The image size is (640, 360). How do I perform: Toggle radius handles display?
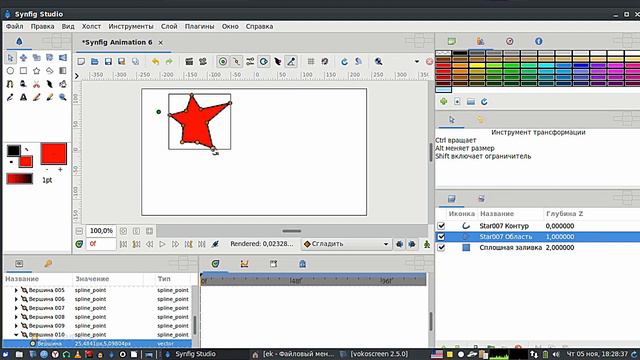point(264,62)
